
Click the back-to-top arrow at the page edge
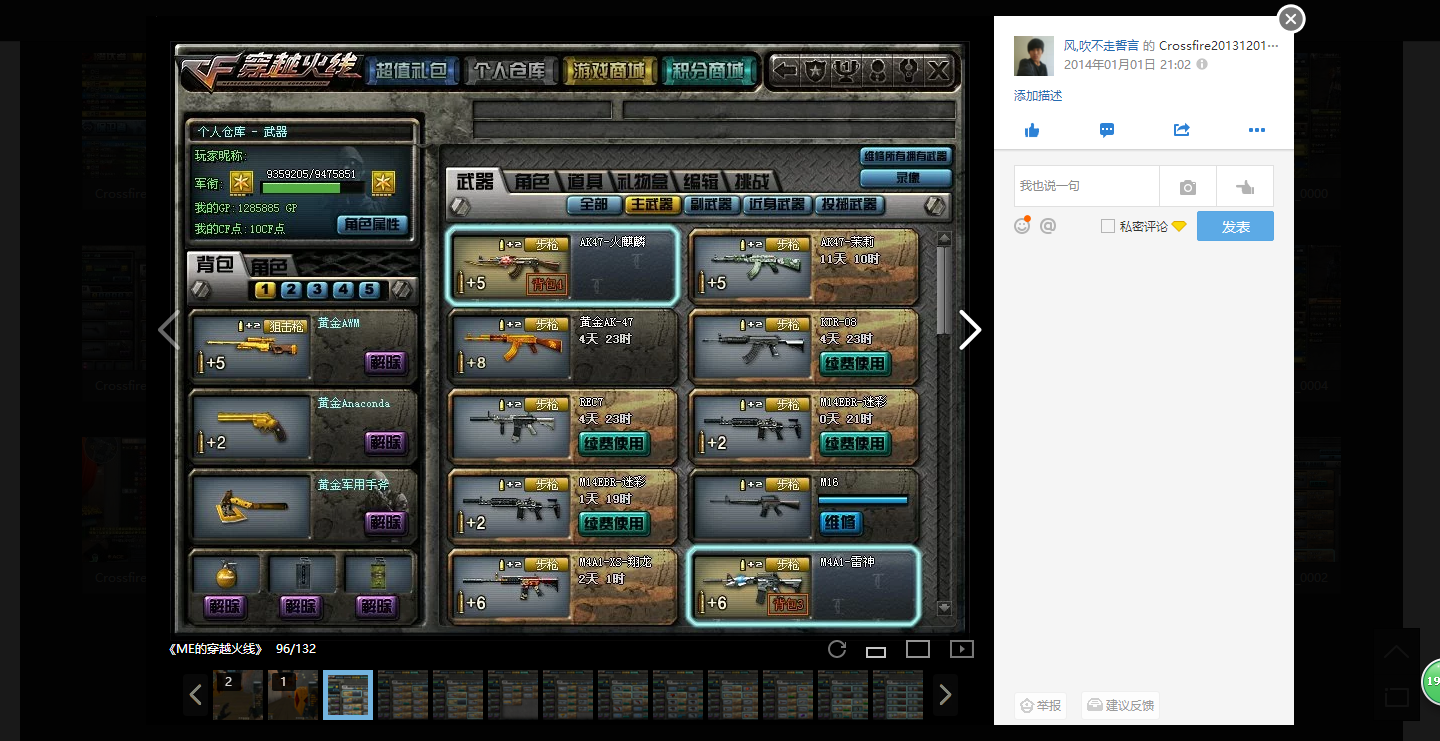pos(1396,652)
